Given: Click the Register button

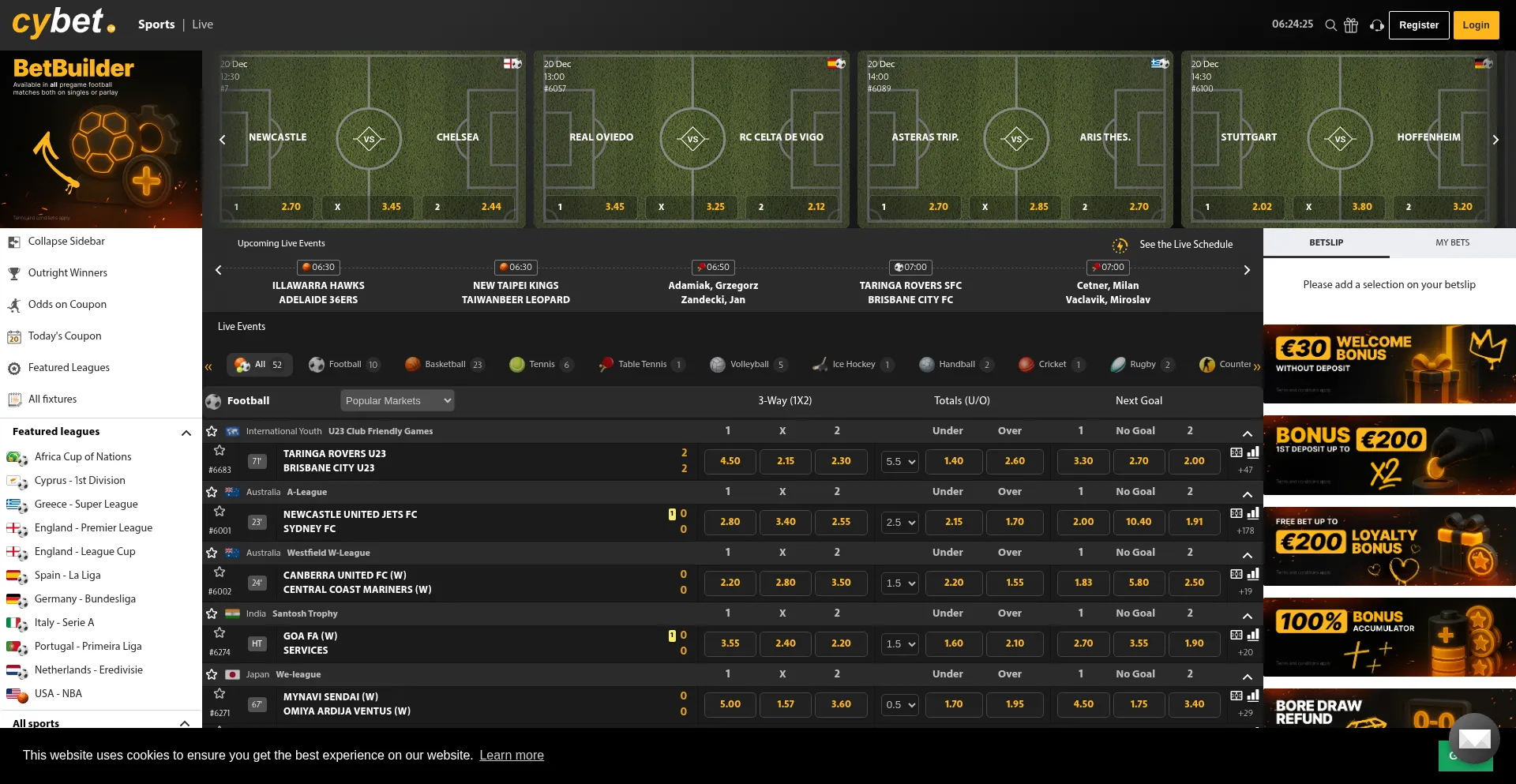Looking at the screenshot, I should click(x=1418, y=25).
